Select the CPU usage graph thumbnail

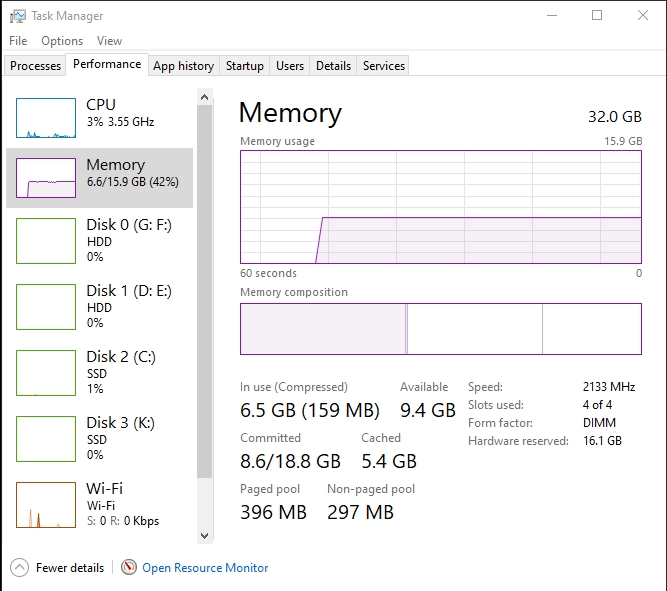pos(46,118)
